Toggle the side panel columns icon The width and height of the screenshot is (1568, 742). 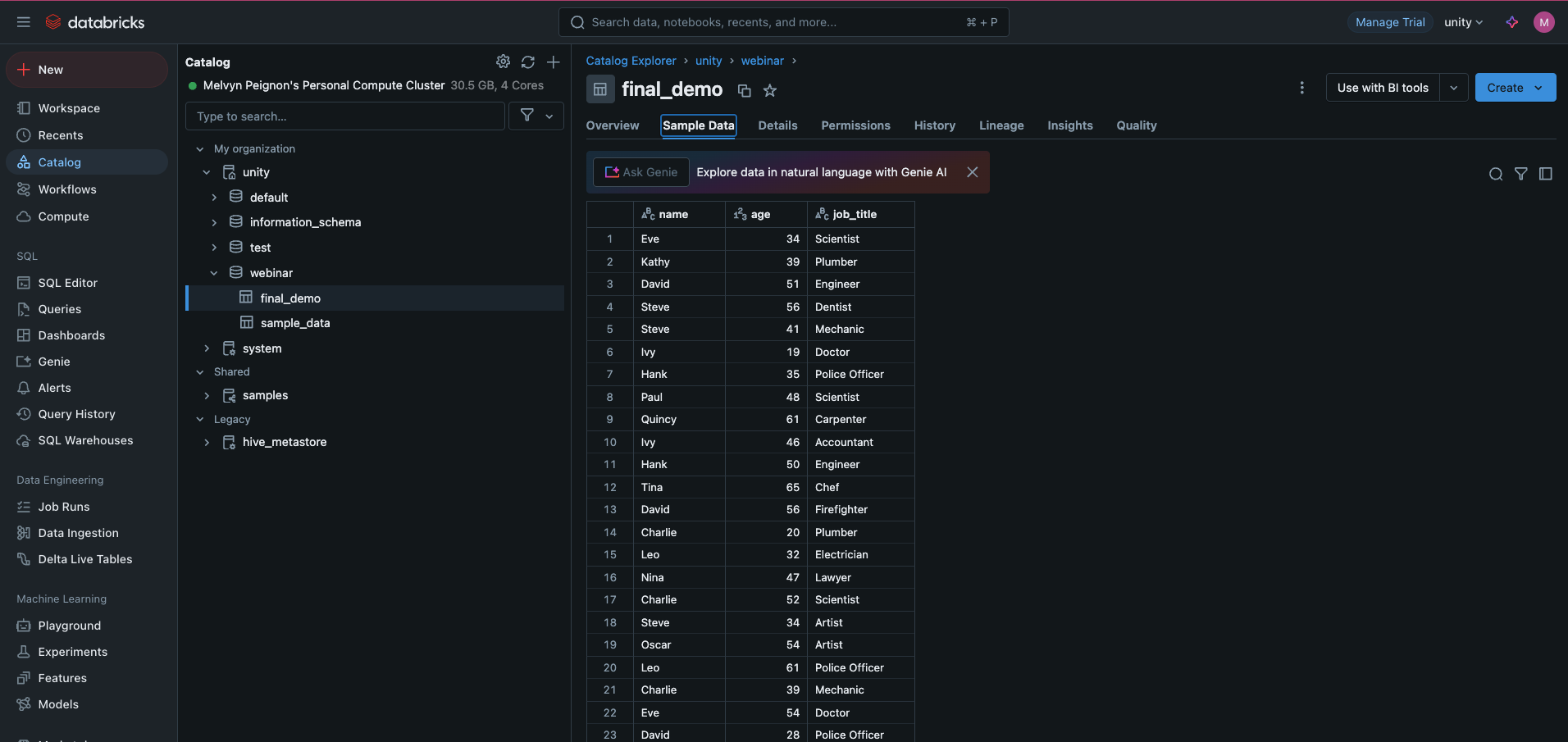tap(1546, 174)
